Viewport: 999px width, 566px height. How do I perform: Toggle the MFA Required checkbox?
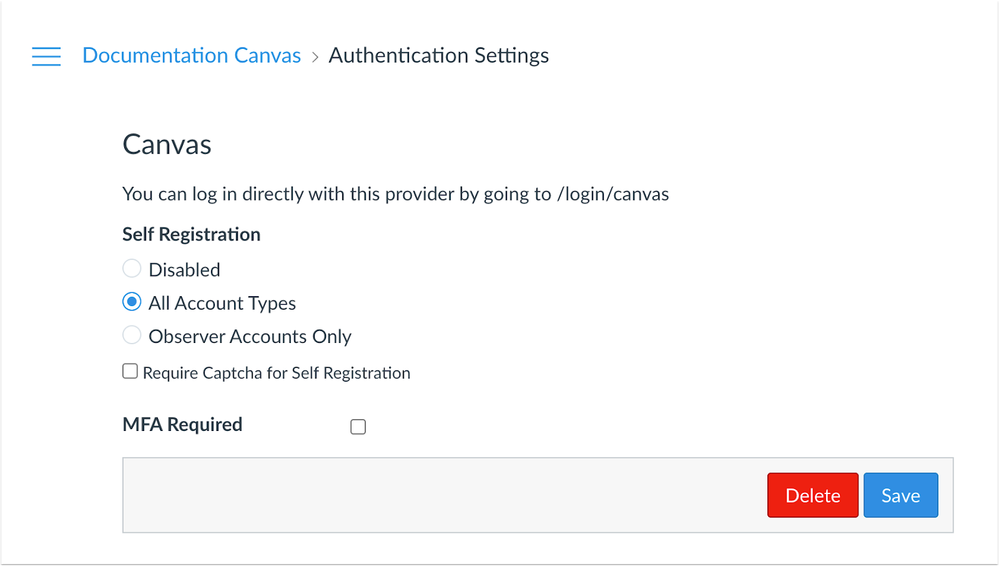coord(358,426)
